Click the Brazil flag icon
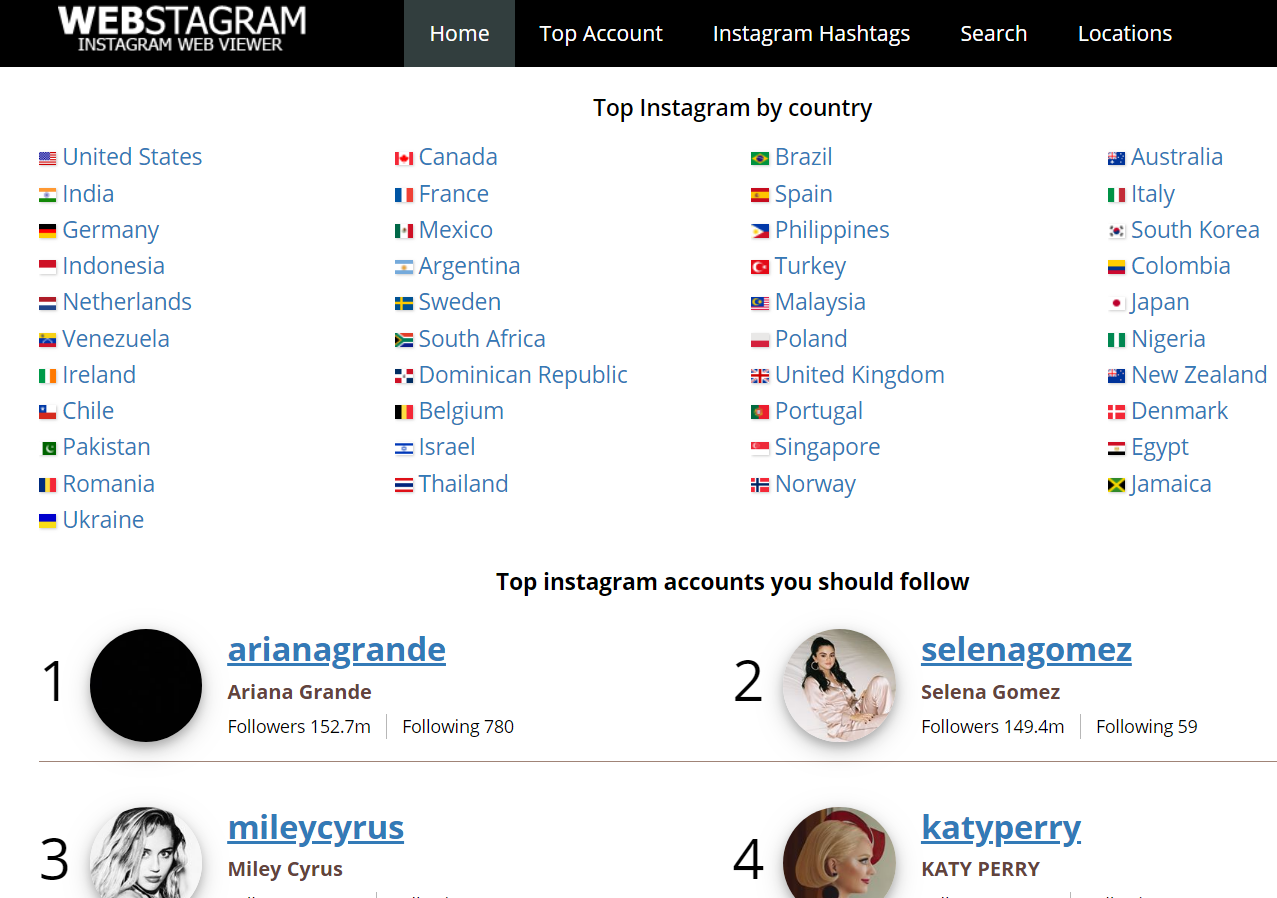Screen dimensions: 1277x898 760,158
